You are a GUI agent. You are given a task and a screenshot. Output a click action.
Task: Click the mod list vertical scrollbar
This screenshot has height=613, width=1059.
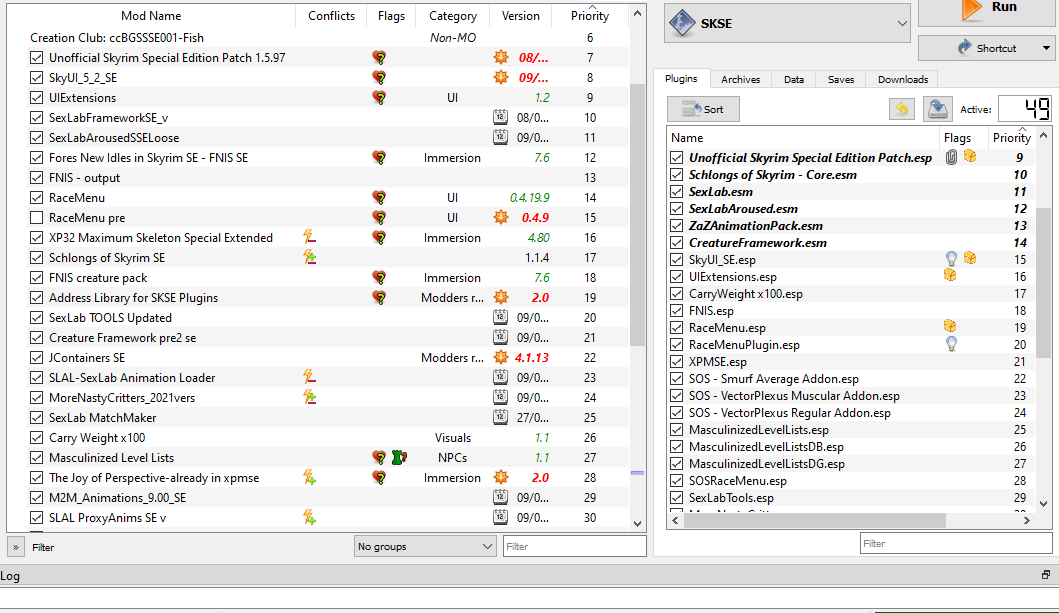637,215
